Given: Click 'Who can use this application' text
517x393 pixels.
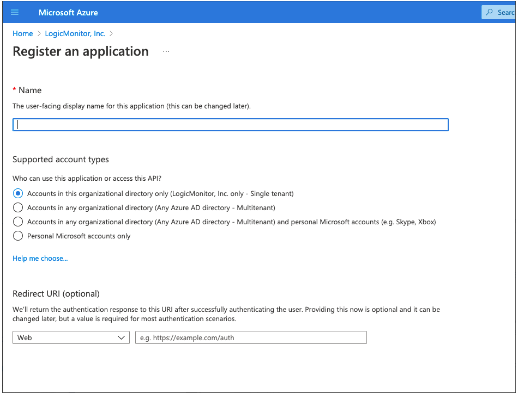Looking at the screenshot, I should pyautogui.click(x=87, y=178).
